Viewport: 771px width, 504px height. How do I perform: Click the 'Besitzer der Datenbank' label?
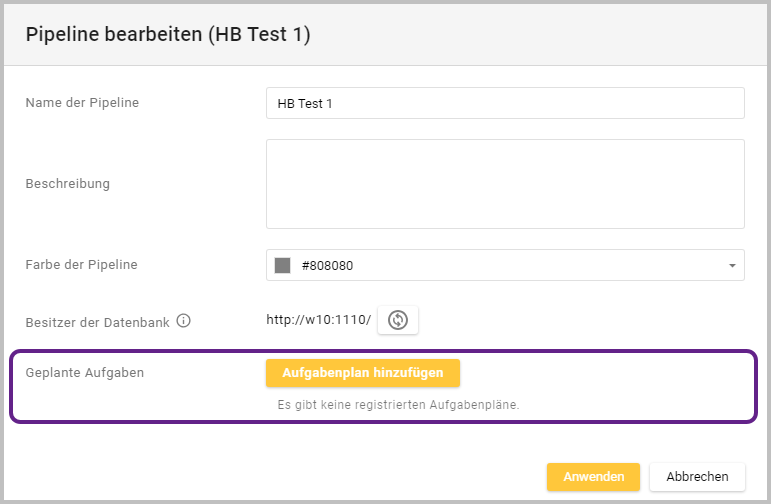(x=97, y=322)
